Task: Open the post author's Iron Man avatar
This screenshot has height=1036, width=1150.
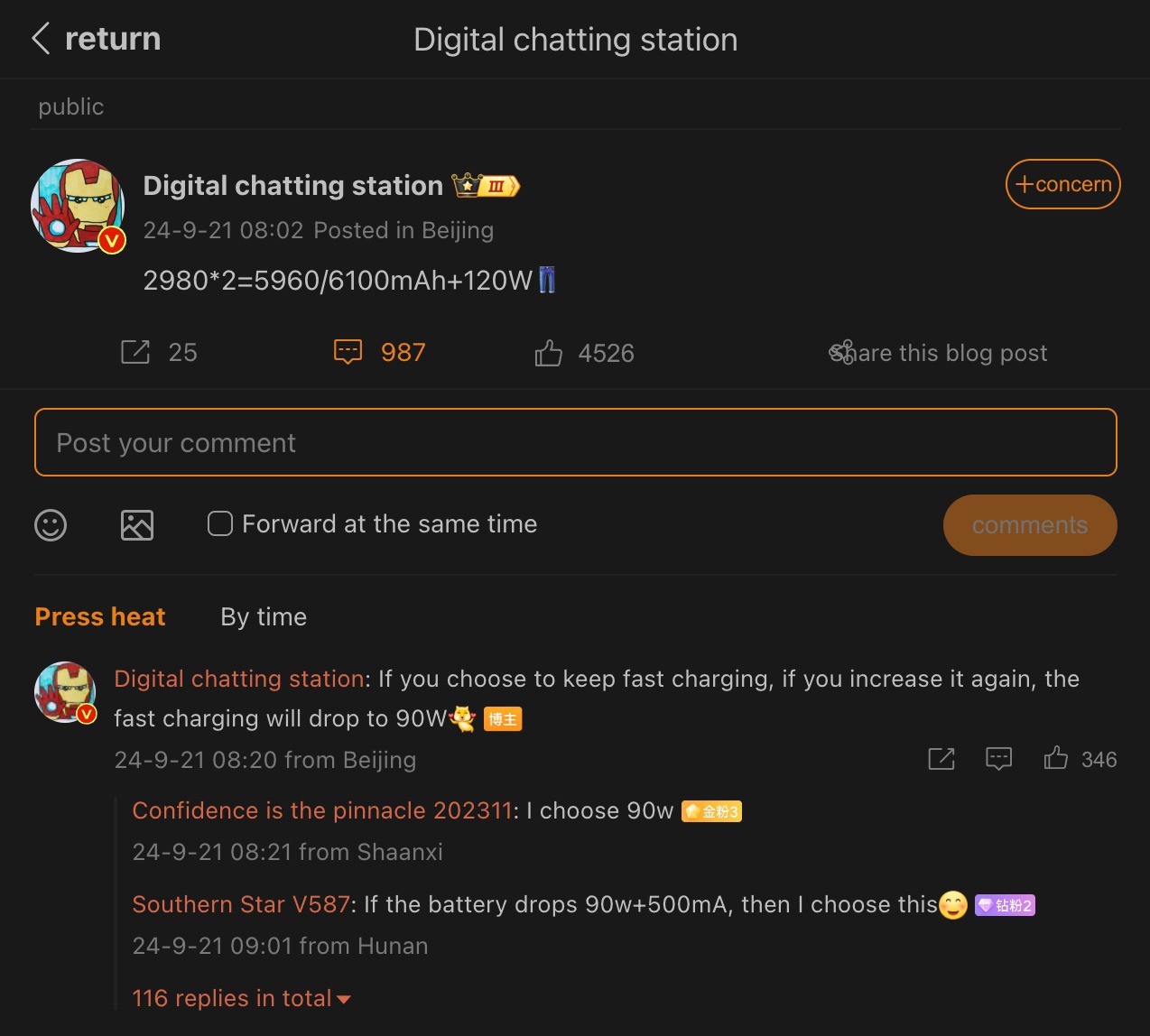Action: coord(78,206)
